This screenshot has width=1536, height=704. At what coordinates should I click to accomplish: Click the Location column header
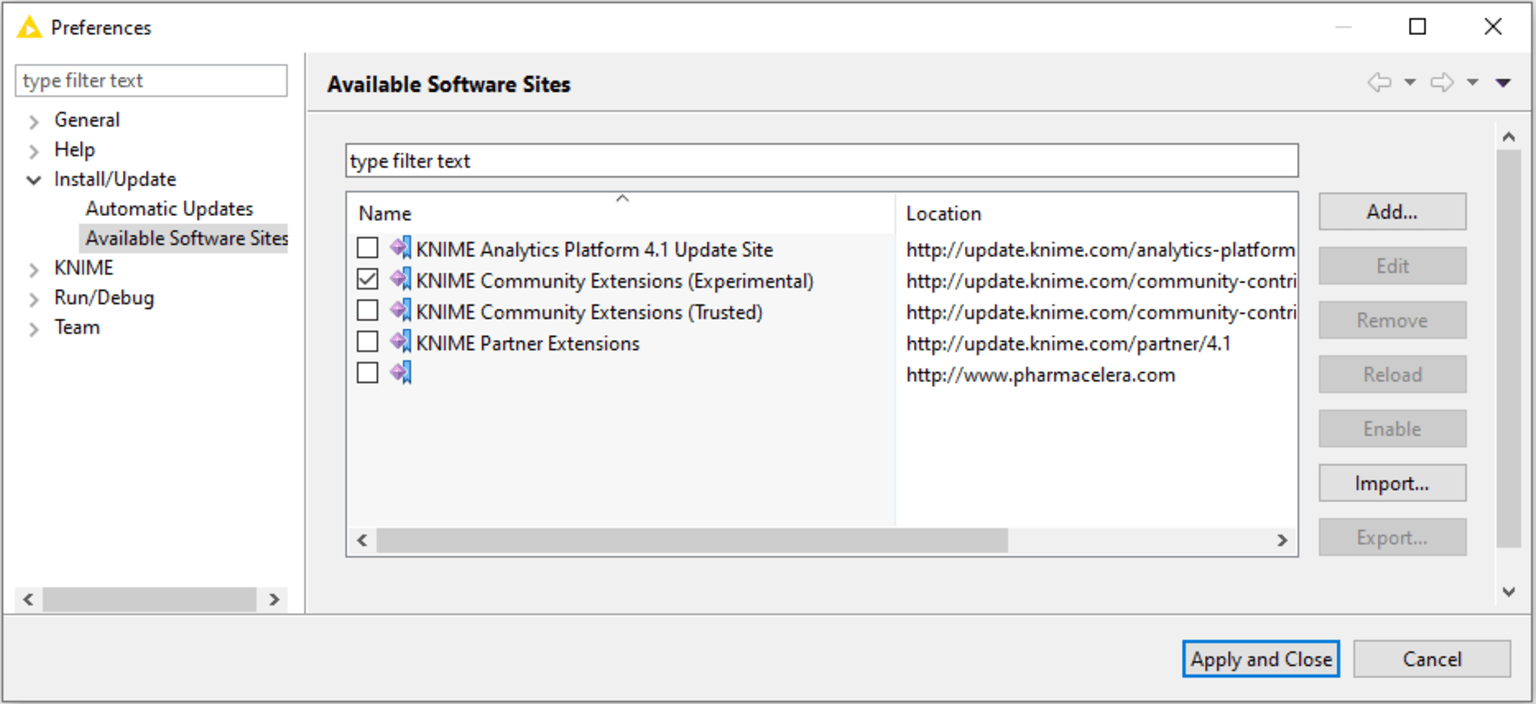[1097, 213]
